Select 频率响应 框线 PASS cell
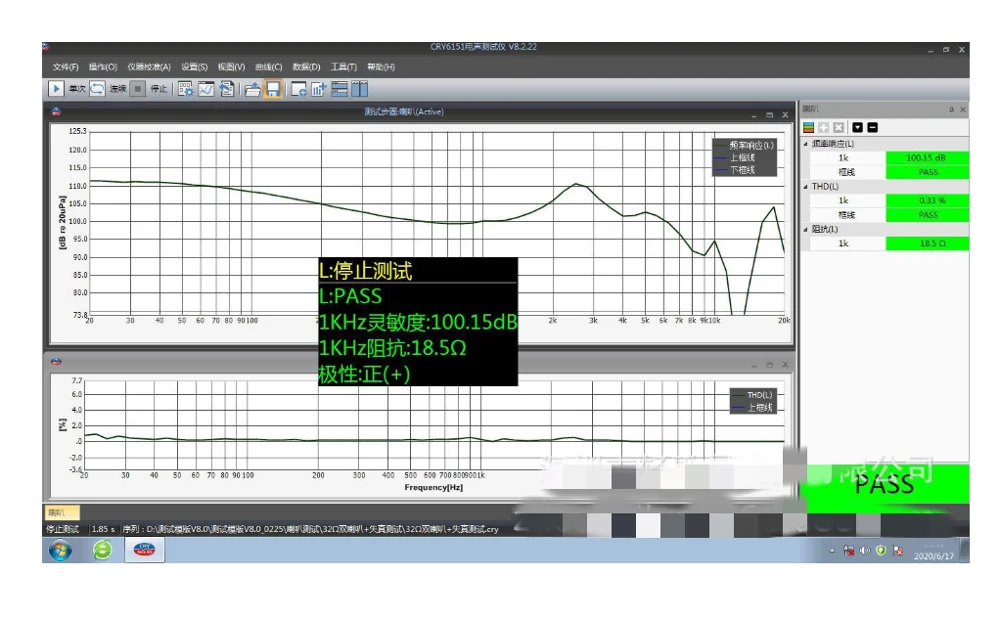The width and height of the screenshot is (1000, 619). point(927,172)
